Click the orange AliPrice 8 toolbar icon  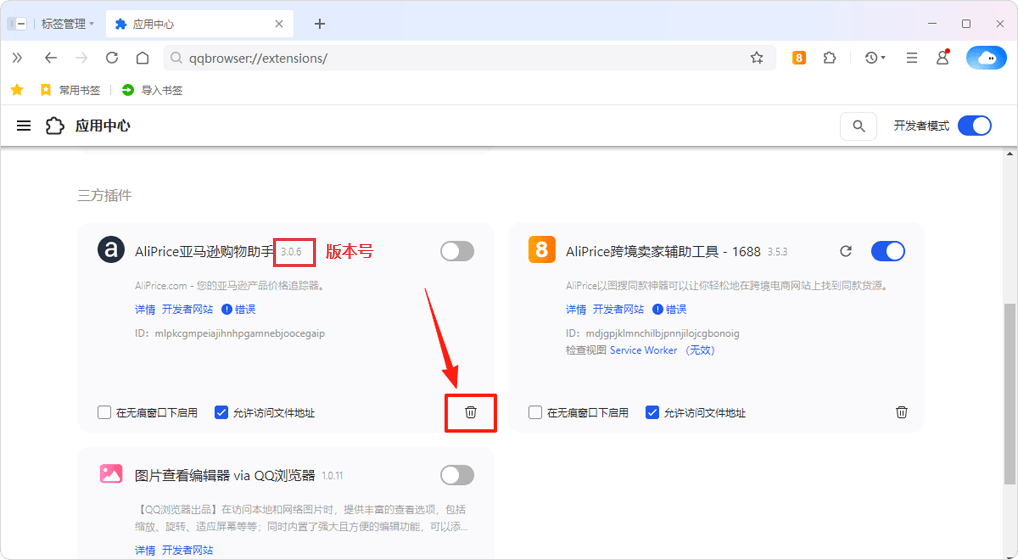click(799, 58)
